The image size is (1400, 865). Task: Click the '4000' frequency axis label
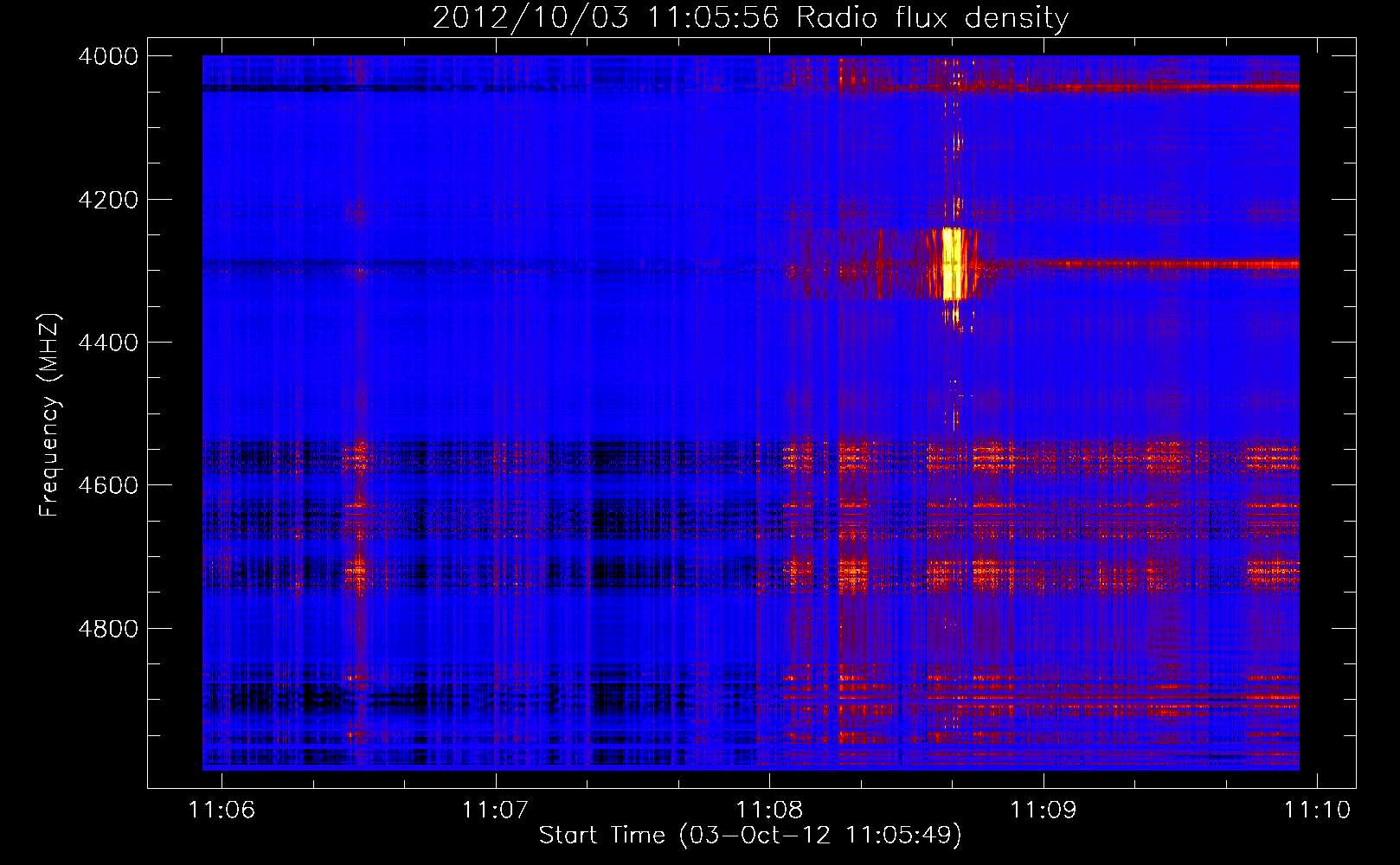coord(108,56)
